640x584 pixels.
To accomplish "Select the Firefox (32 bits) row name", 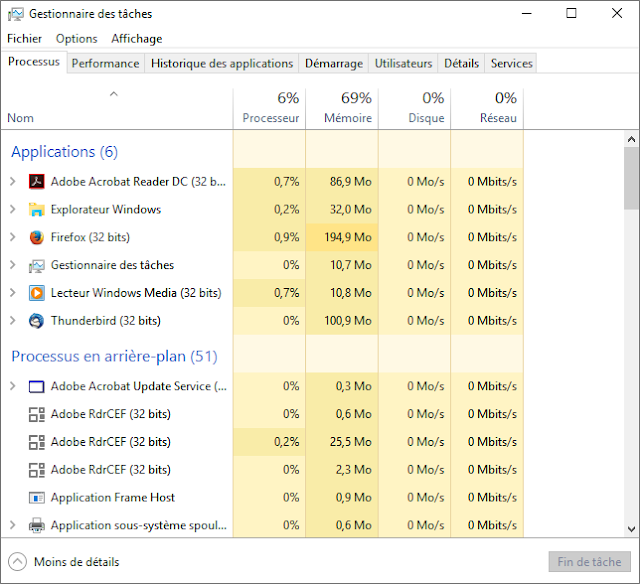I will coord(90,237).
